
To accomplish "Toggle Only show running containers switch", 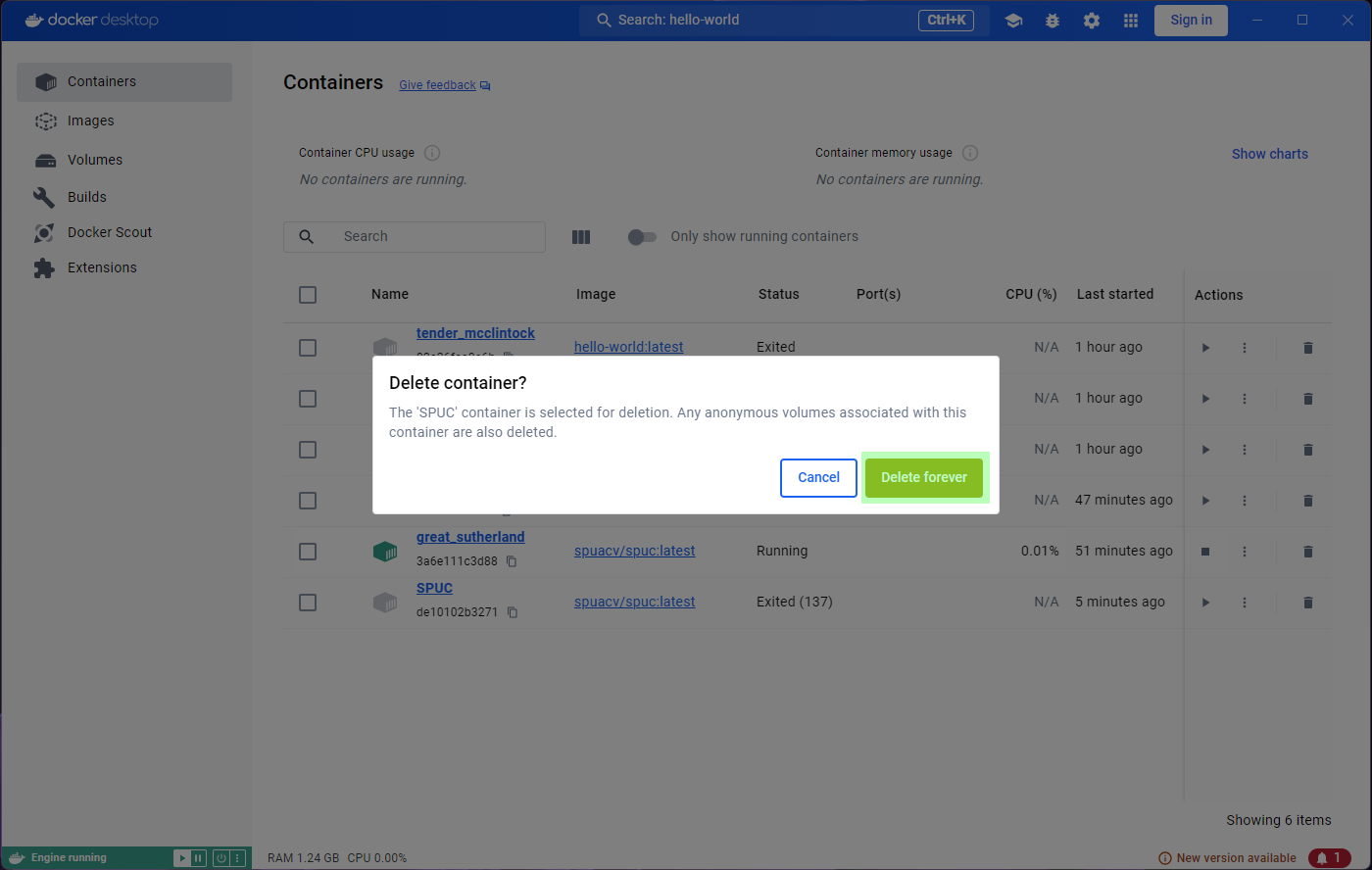I will click(x=642, y=236).
